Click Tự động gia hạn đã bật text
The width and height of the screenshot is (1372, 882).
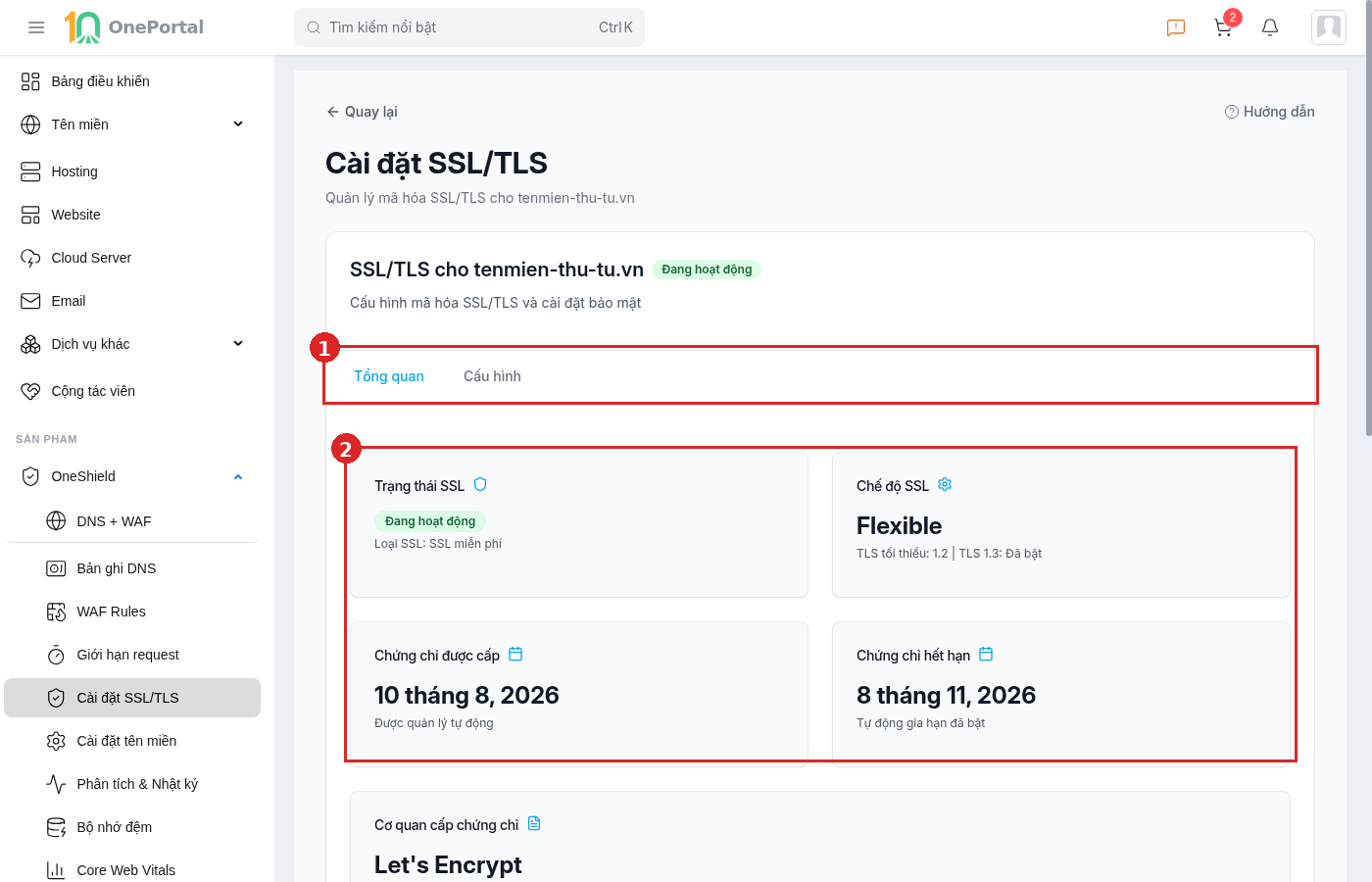click(x=920, y=723)
